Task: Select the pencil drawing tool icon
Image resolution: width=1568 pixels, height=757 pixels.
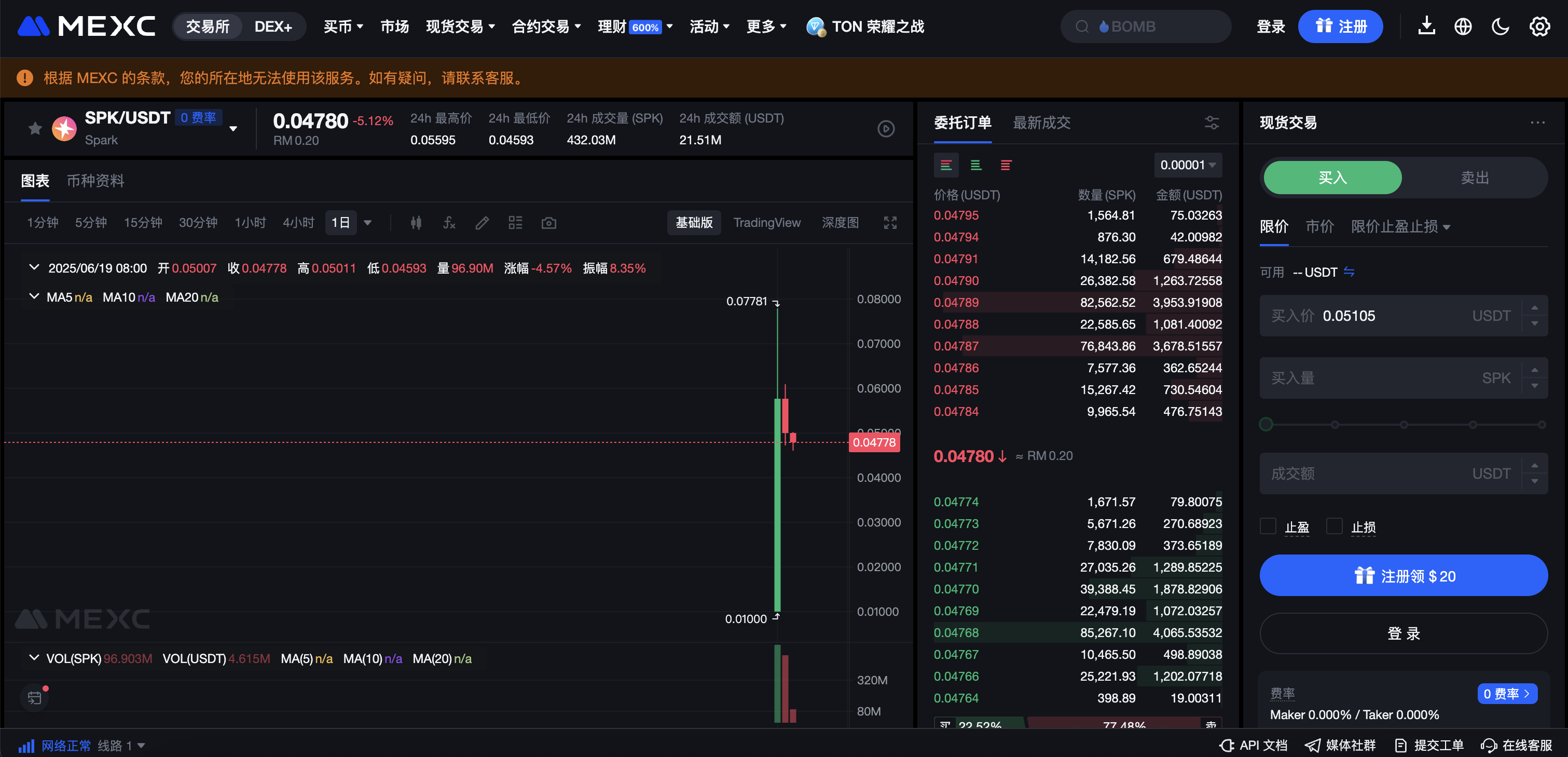Action: point(482,223)
